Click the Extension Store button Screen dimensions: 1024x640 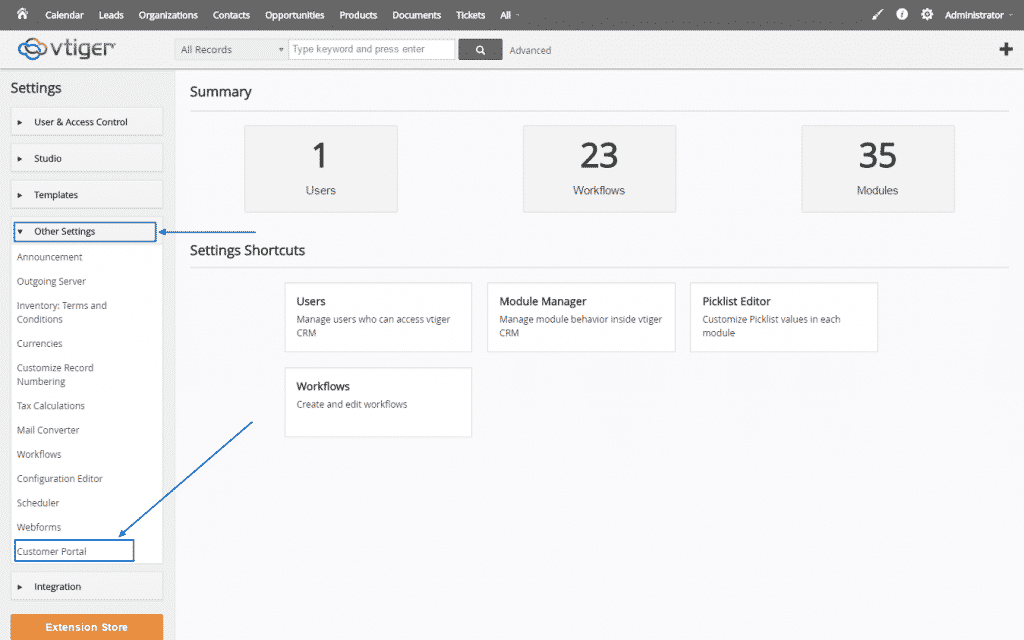point(86,626)
